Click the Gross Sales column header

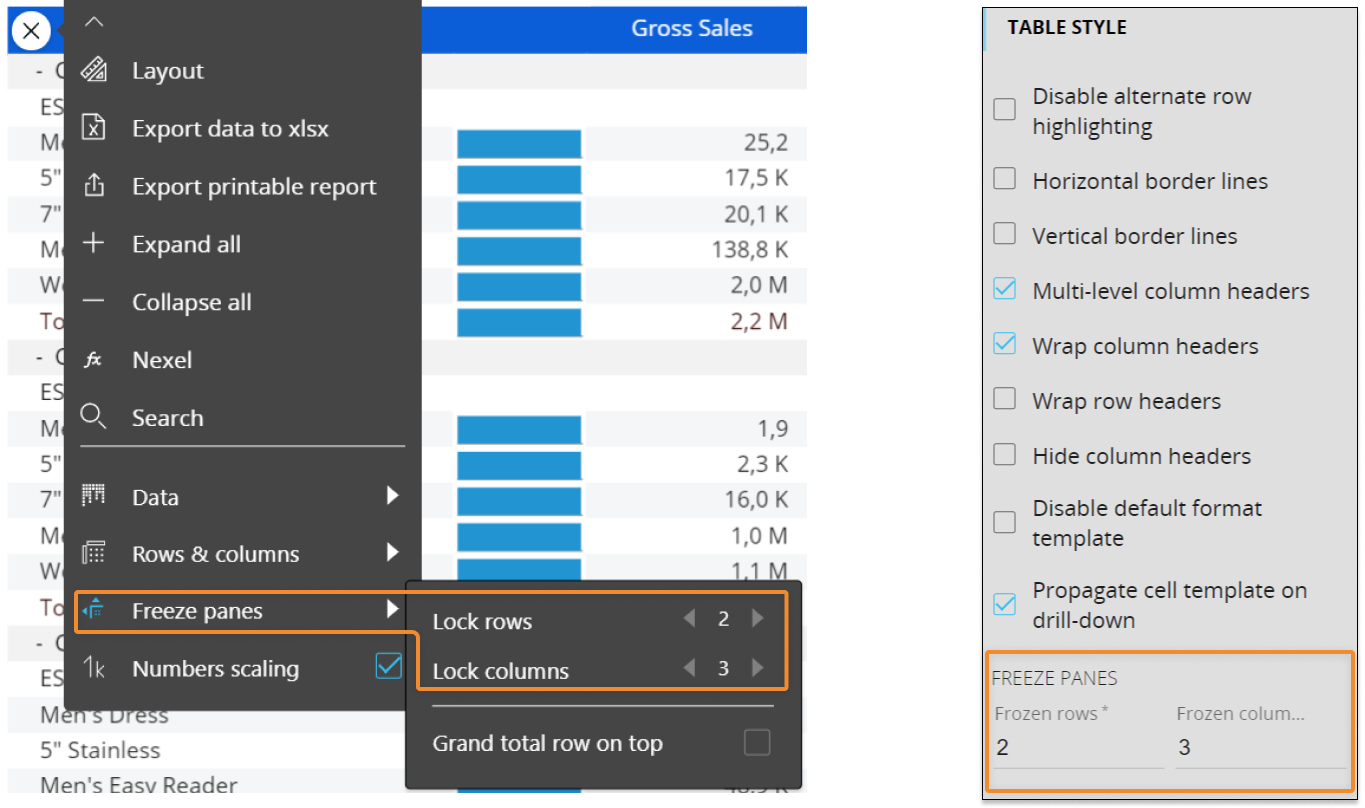coord(691,29)
